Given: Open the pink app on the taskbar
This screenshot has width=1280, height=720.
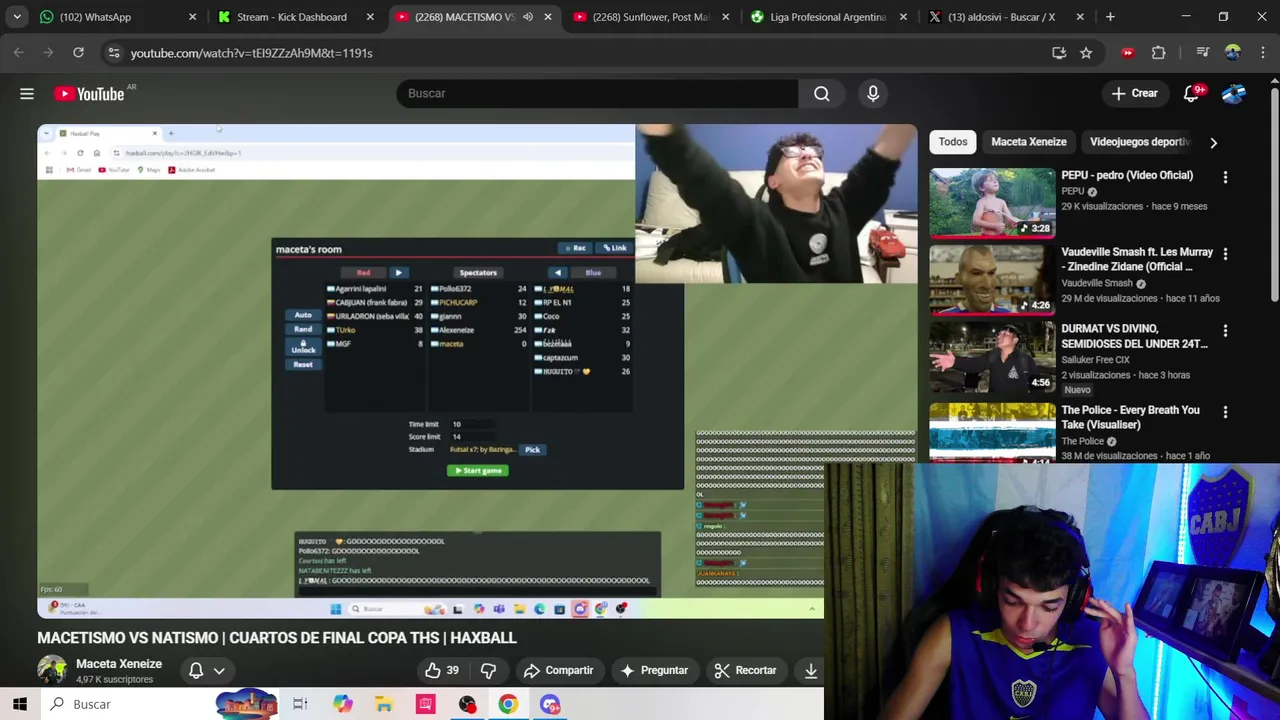Looking at the screenshot, I should pyautogui.click(x=426, y=704).
